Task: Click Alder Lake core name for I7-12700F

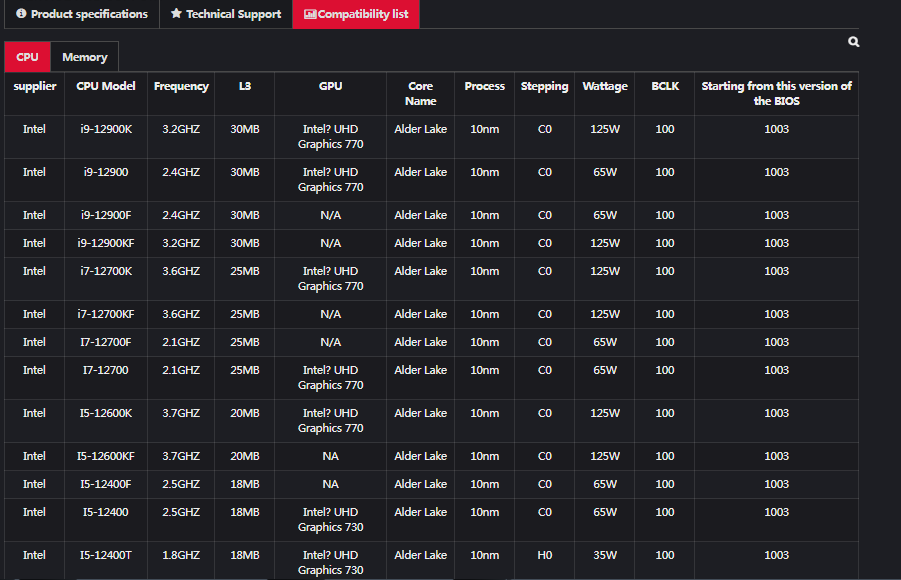Action: click(421, 343)
